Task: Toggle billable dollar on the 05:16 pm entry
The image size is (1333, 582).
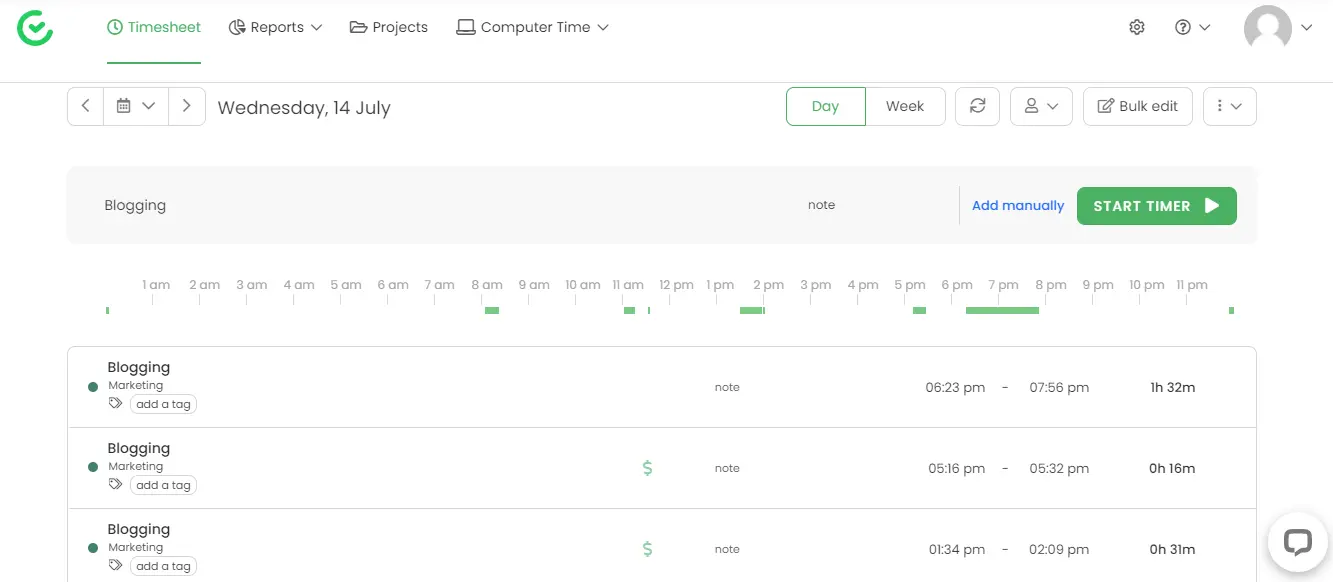Action: click(647, 467)
